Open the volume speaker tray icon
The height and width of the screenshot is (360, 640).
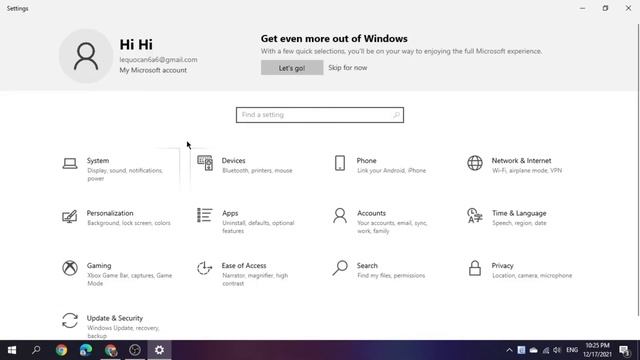[x=557, y=350]
